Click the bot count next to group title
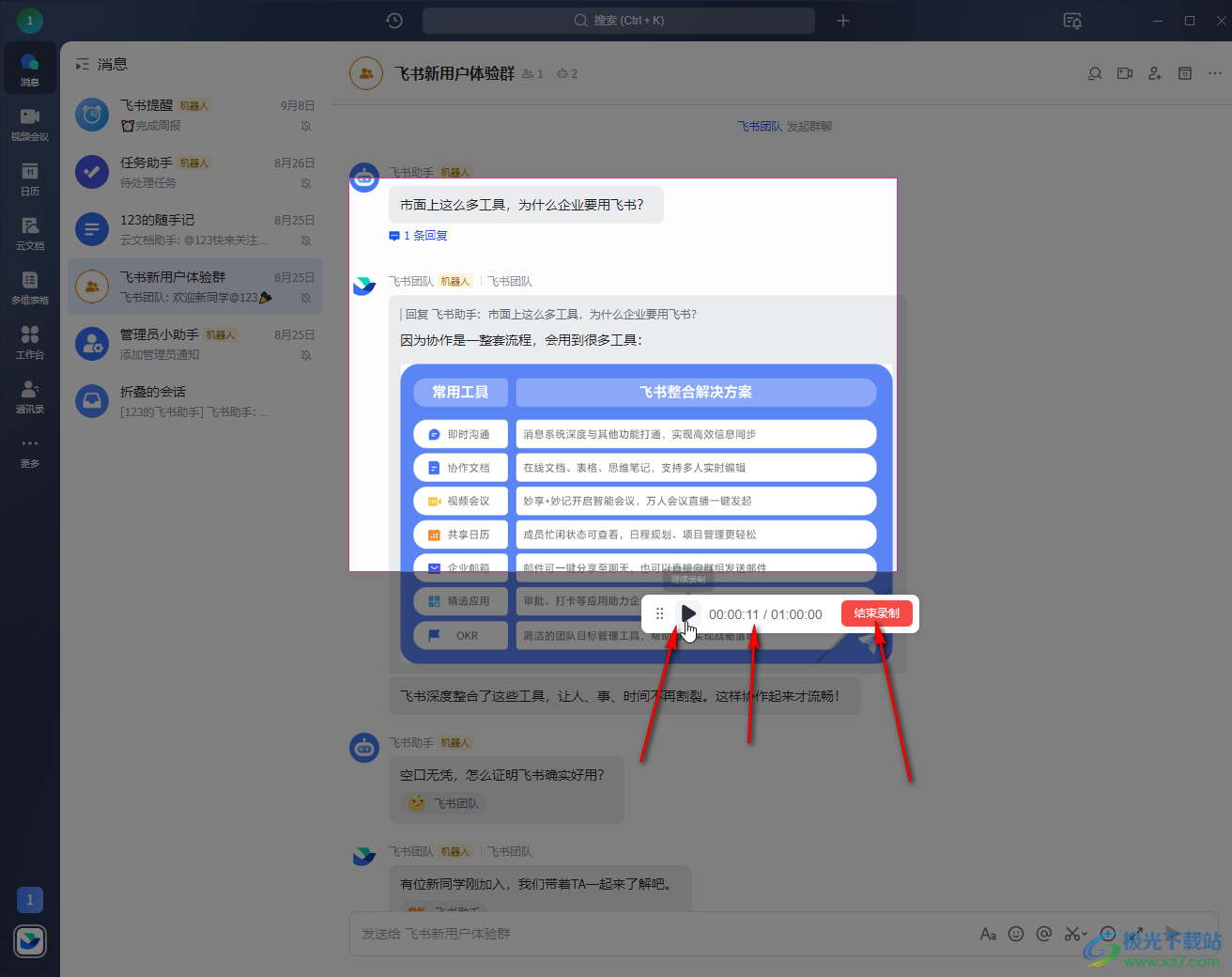 567,73
